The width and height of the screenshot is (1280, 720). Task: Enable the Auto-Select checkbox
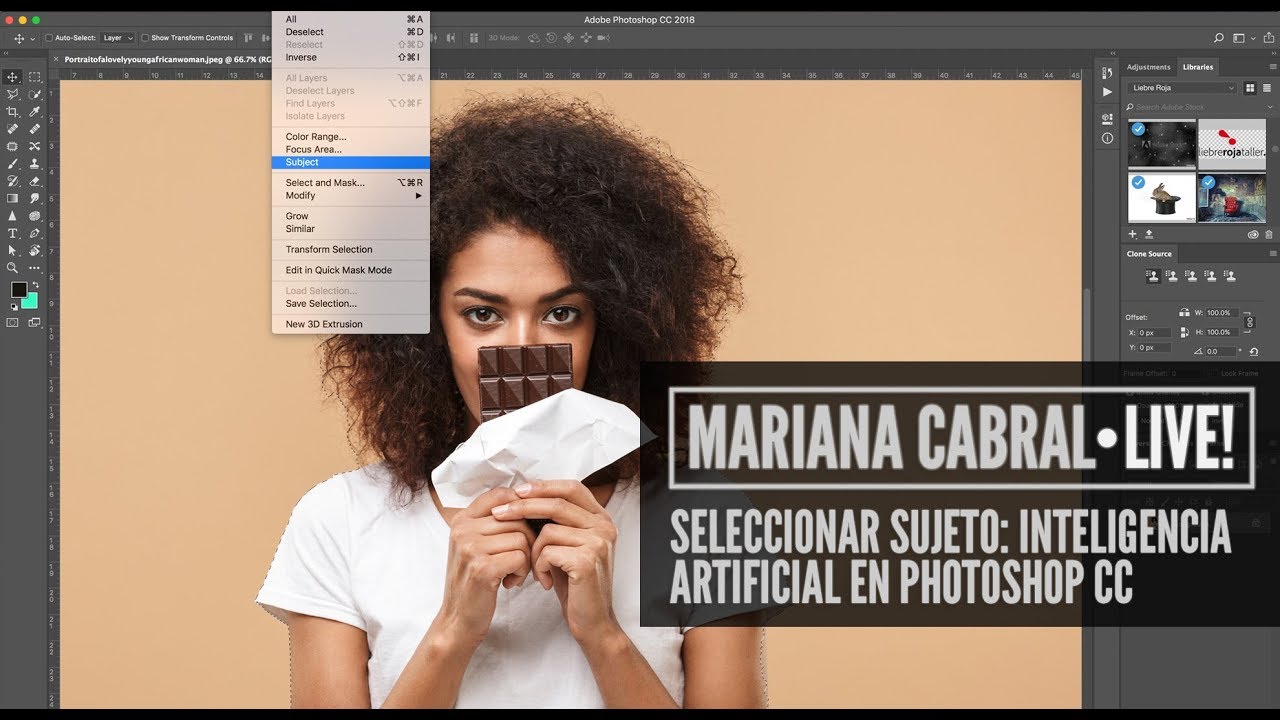pos(49,38)
